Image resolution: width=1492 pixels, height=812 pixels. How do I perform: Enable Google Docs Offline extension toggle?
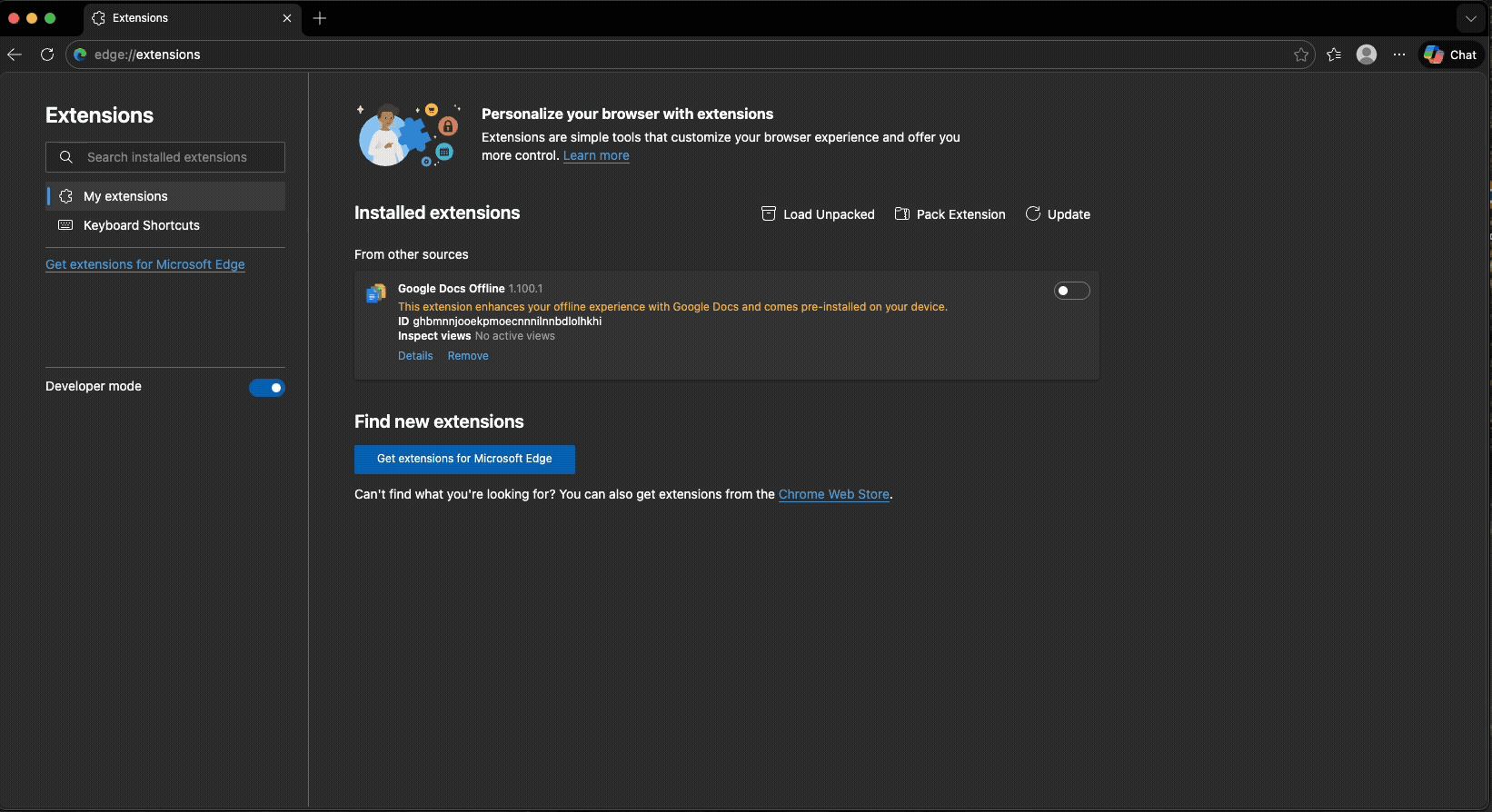click(1072, 291)
